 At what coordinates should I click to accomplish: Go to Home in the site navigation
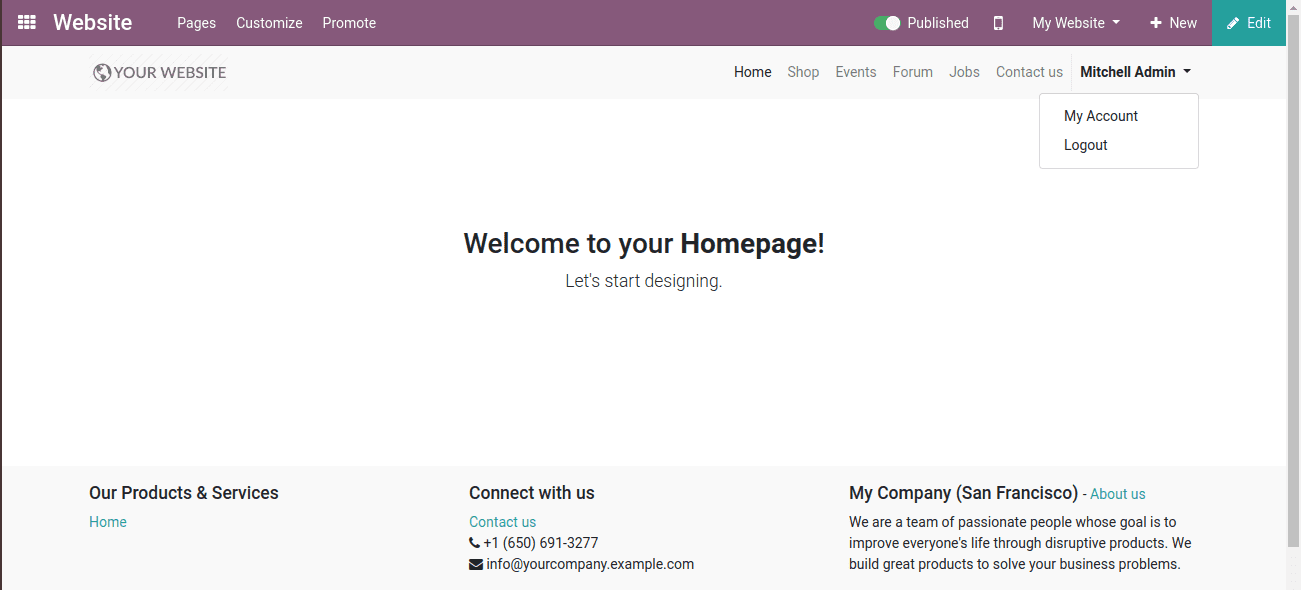tap(753, 72)
